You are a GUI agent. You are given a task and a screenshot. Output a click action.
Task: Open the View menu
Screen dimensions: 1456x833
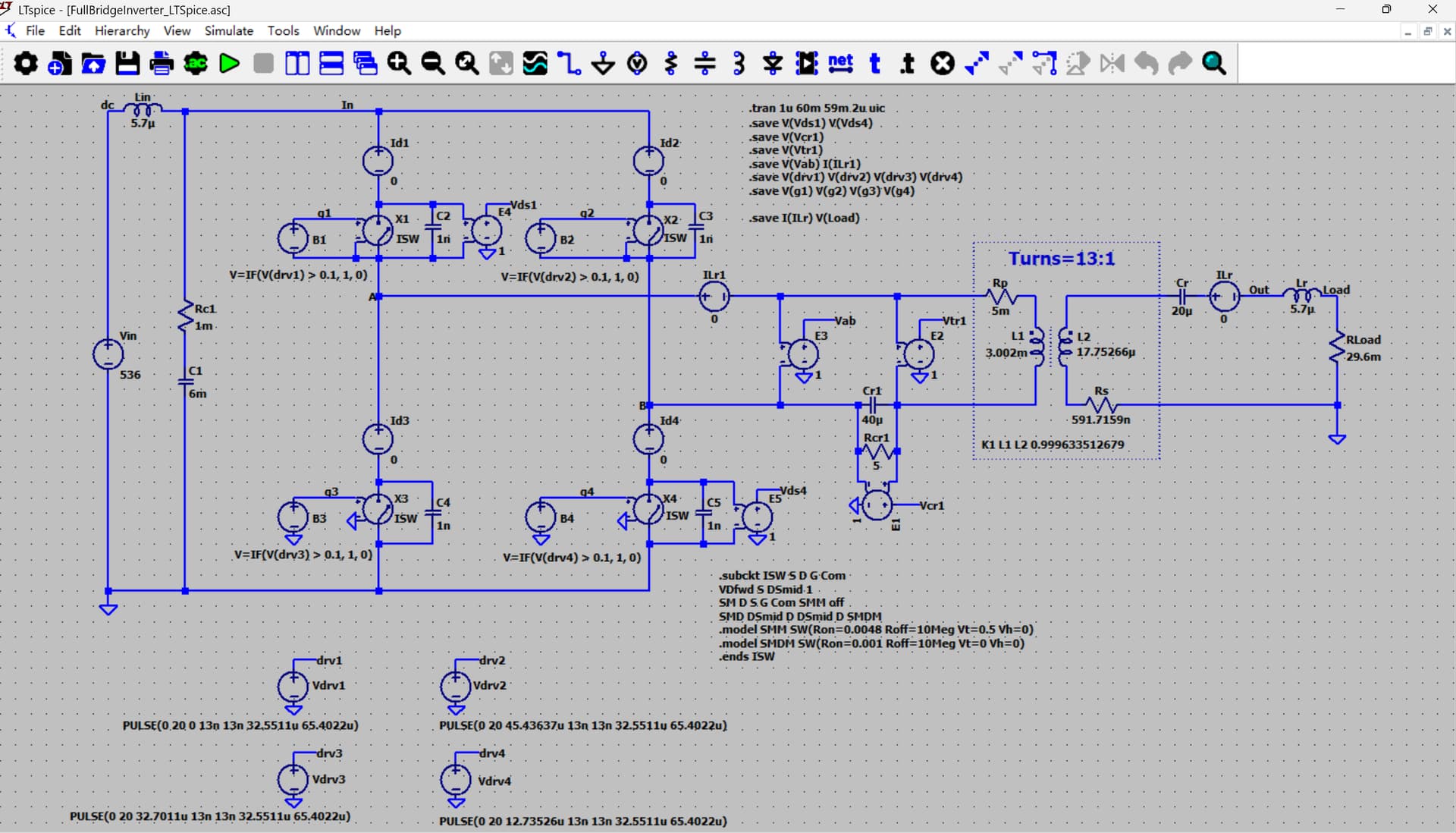click(x=177, y=30)
